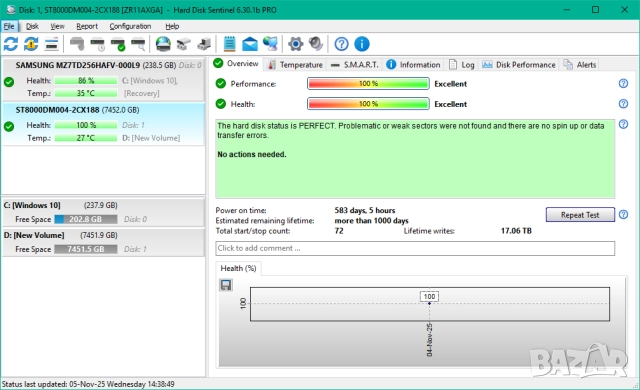Open the Disk menu
The width and height of the screenshot is (640, 390).
32,26
